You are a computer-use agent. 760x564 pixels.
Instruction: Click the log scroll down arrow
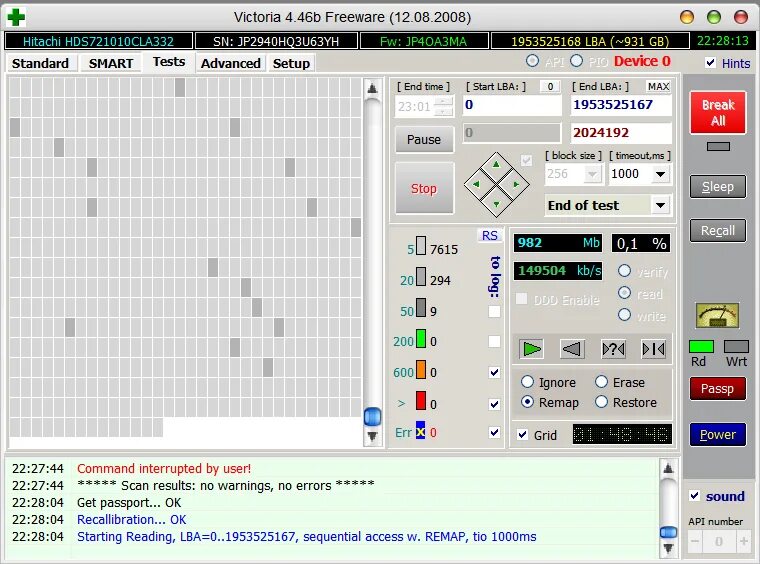coord(668,548)
